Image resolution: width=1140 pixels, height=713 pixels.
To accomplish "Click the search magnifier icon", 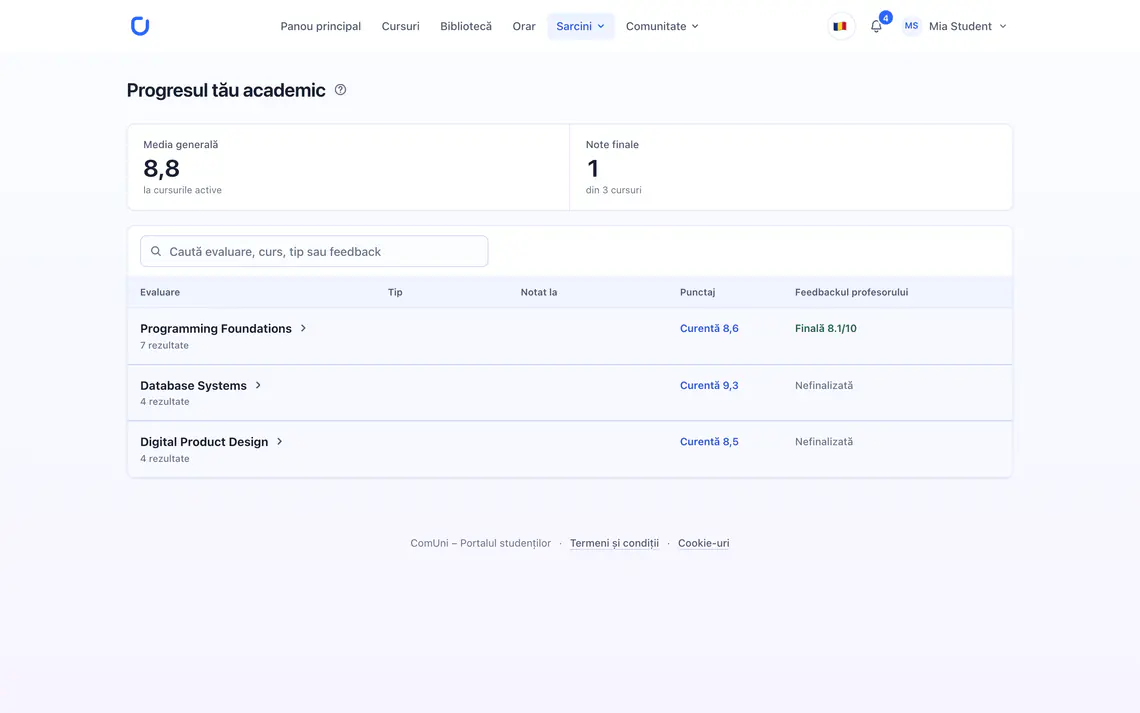I will pos(156,251).
